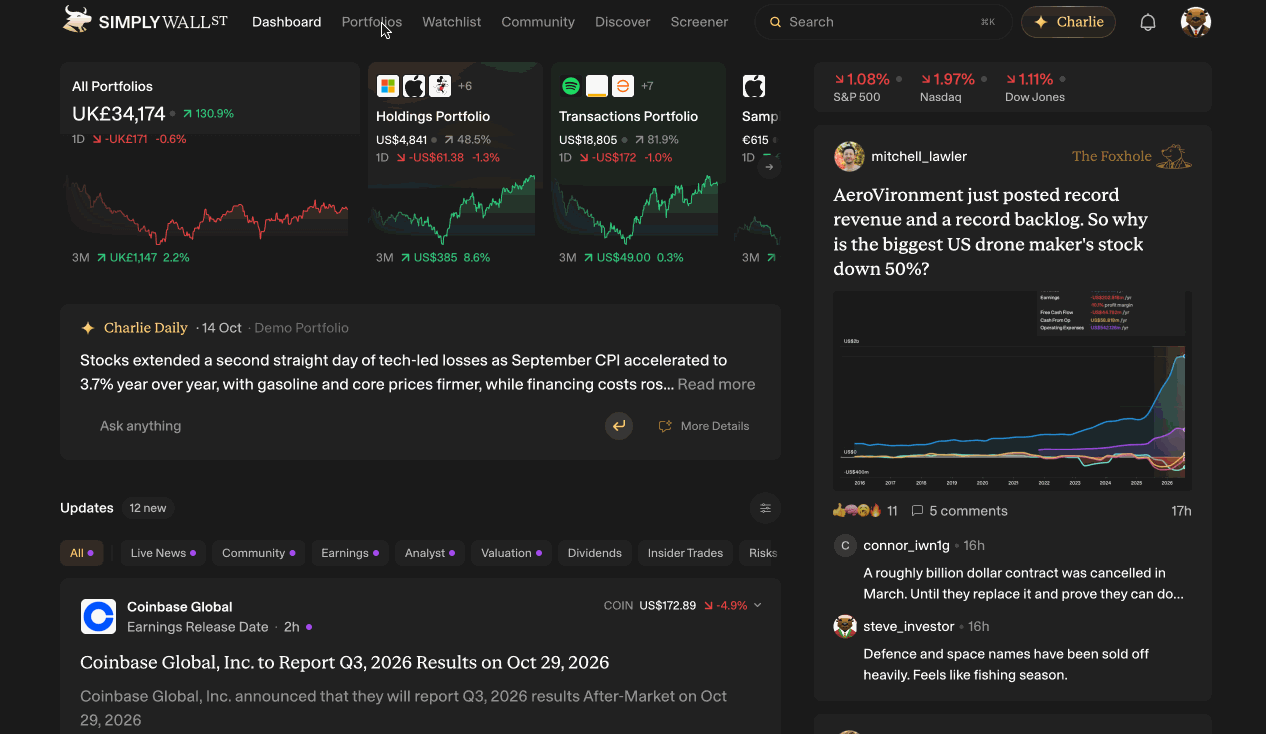Open More Details for Charlie Daily
Image resolution: width=1266 pixels, height=734 pixels.
click(x=704, y=426)
